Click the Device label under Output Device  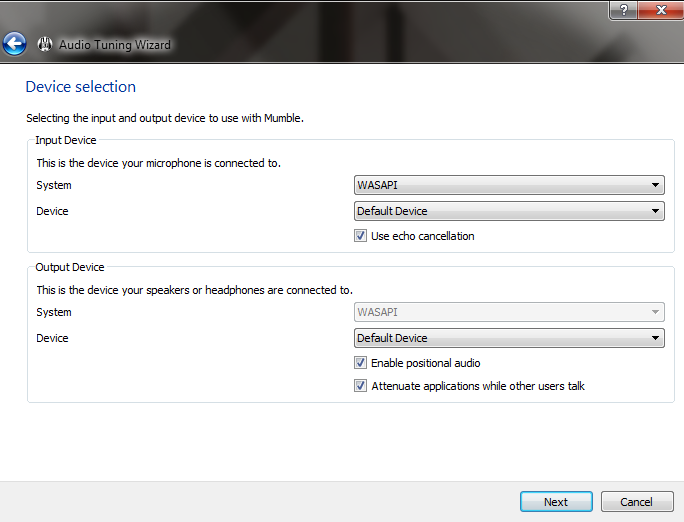tap(52, 338)
